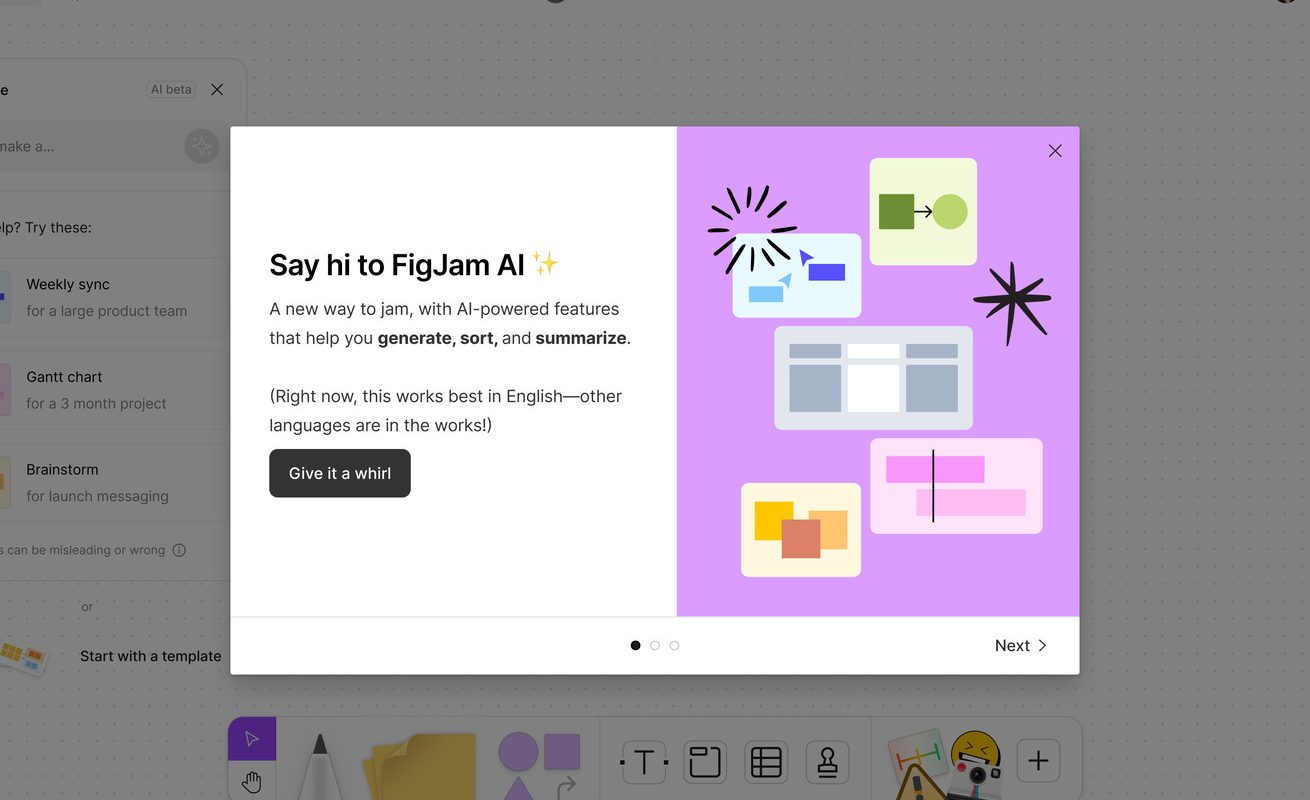Image resolution: width=1310 pixels, height=800 pixels.
Task: Click the Say hi to FigJam AI heading
Action: point(414,264)
